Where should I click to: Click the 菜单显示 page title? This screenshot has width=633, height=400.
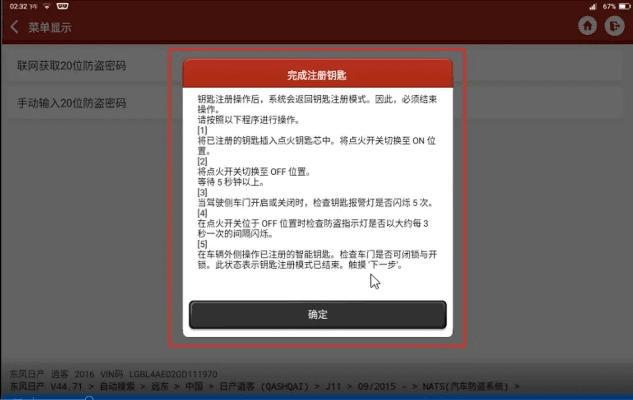click(50, 27)
